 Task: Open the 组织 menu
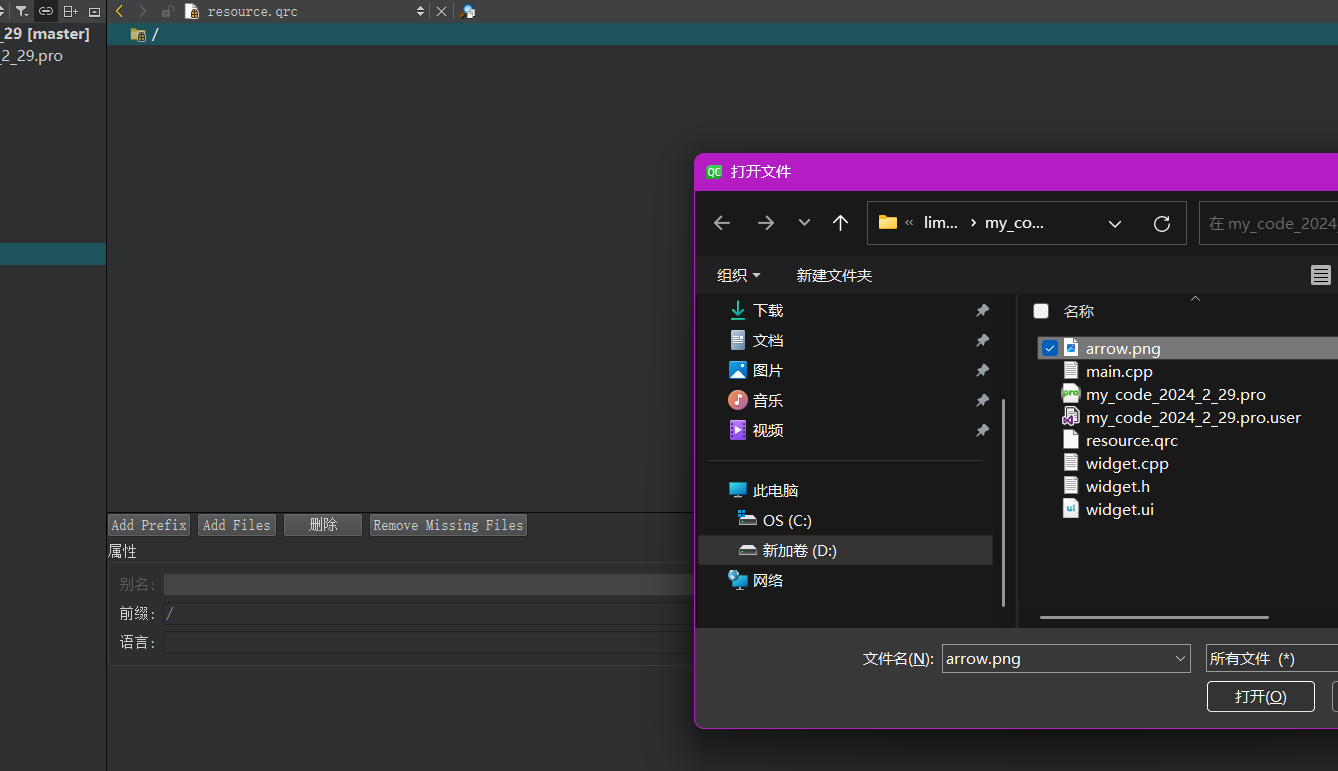click(738, 275)
